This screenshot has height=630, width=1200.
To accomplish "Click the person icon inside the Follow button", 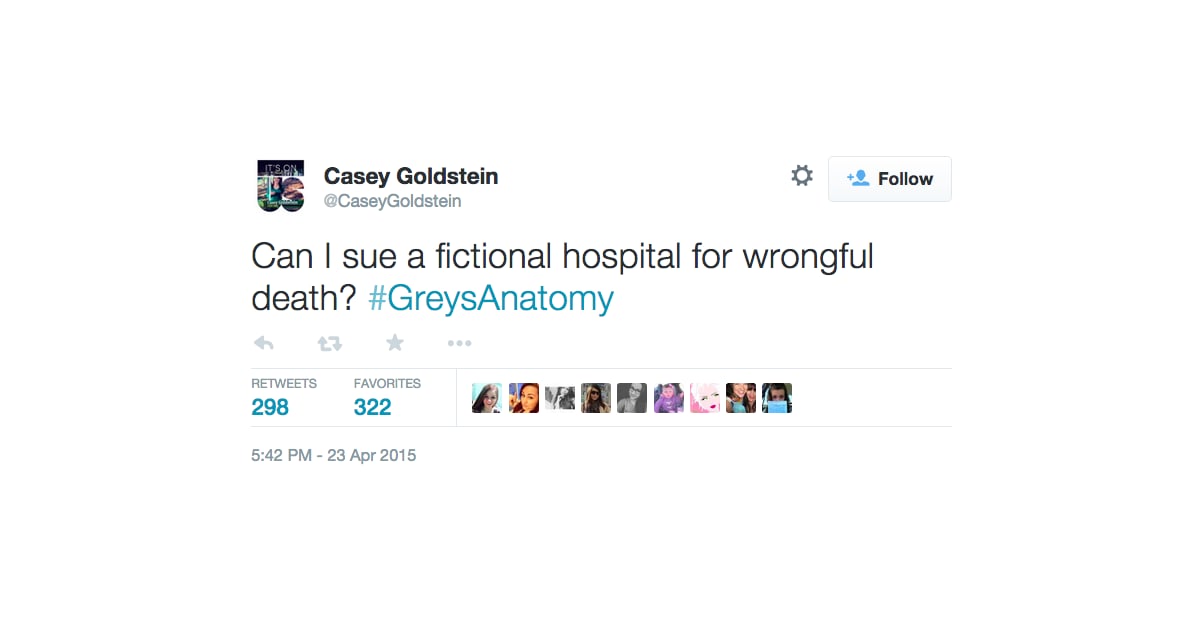I will (858, 179).
